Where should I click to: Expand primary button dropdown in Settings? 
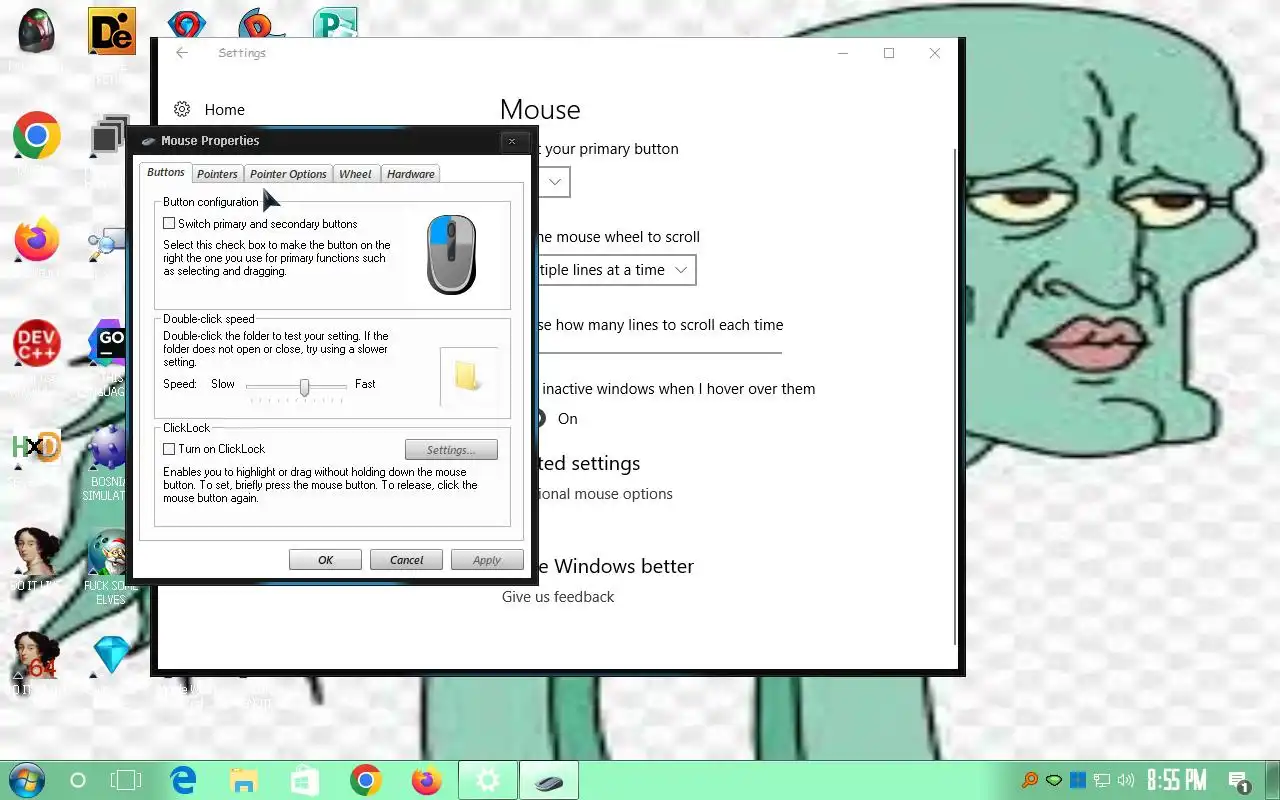click(x=554, y=181)
